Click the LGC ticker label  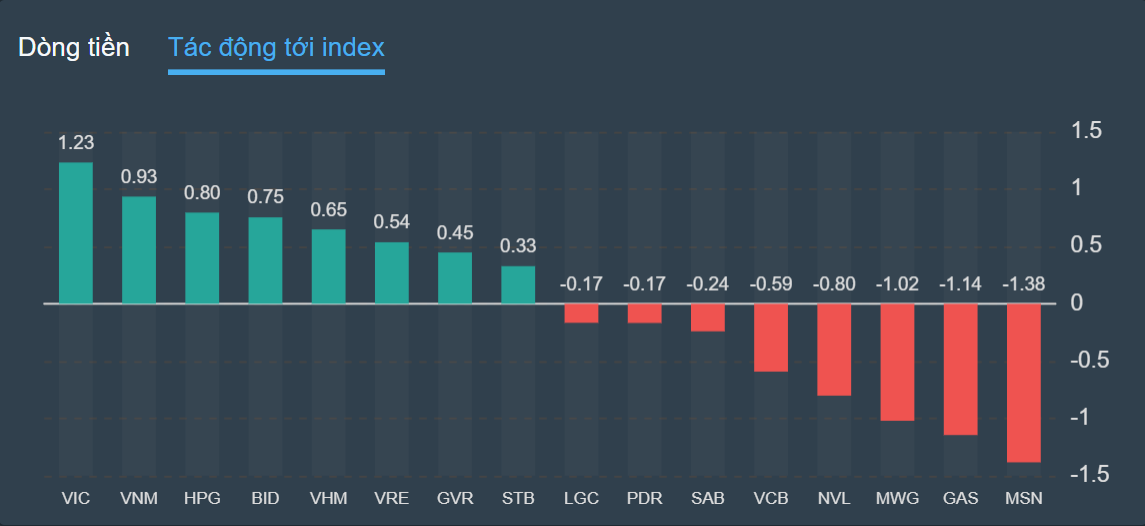pos(581,497)
